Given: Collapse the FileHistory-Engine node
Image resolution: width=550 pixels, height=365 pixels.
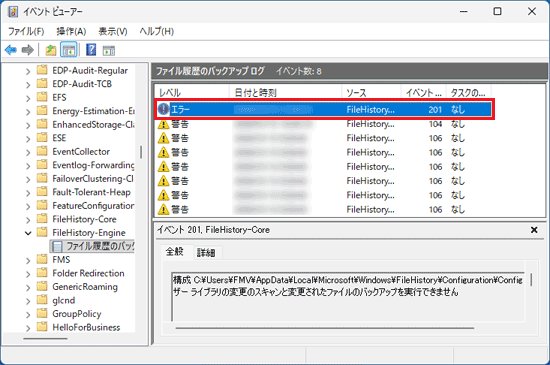Looking at the screenshot, I should [x=28, y=233].
